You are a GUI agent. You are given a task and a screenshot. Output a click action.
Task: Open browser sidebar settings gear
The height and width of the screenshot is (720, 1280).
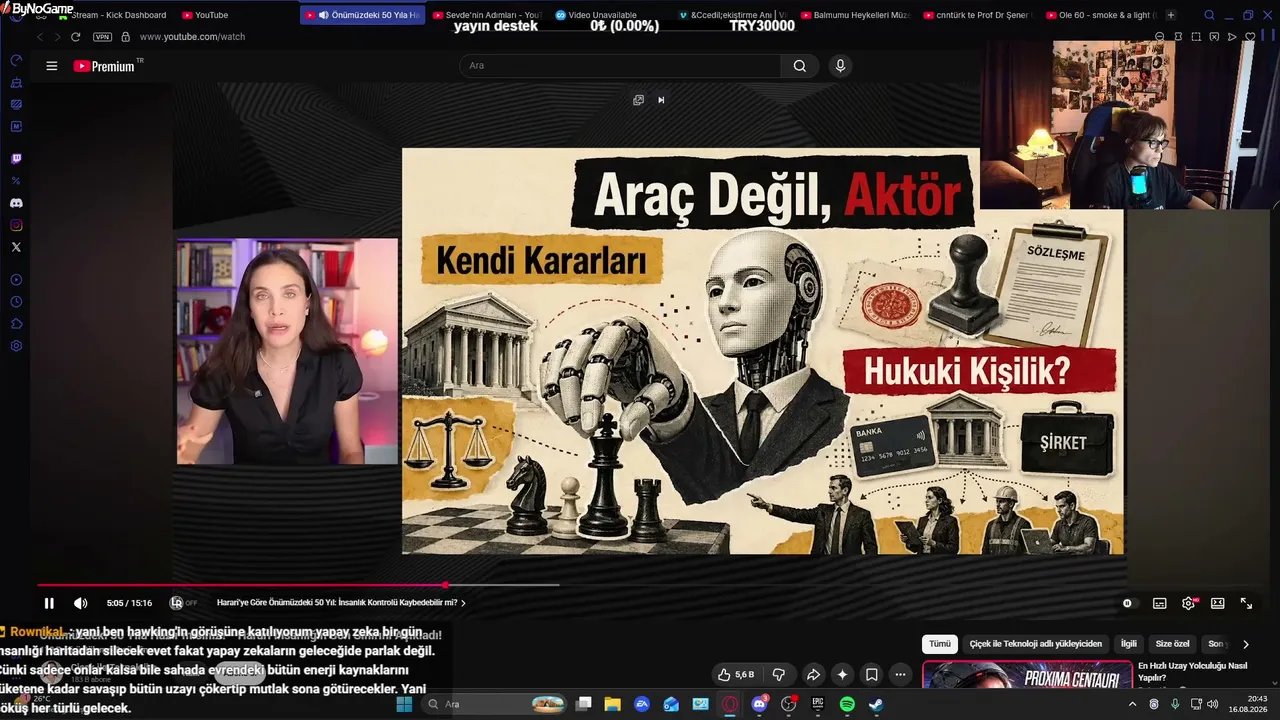16,346
